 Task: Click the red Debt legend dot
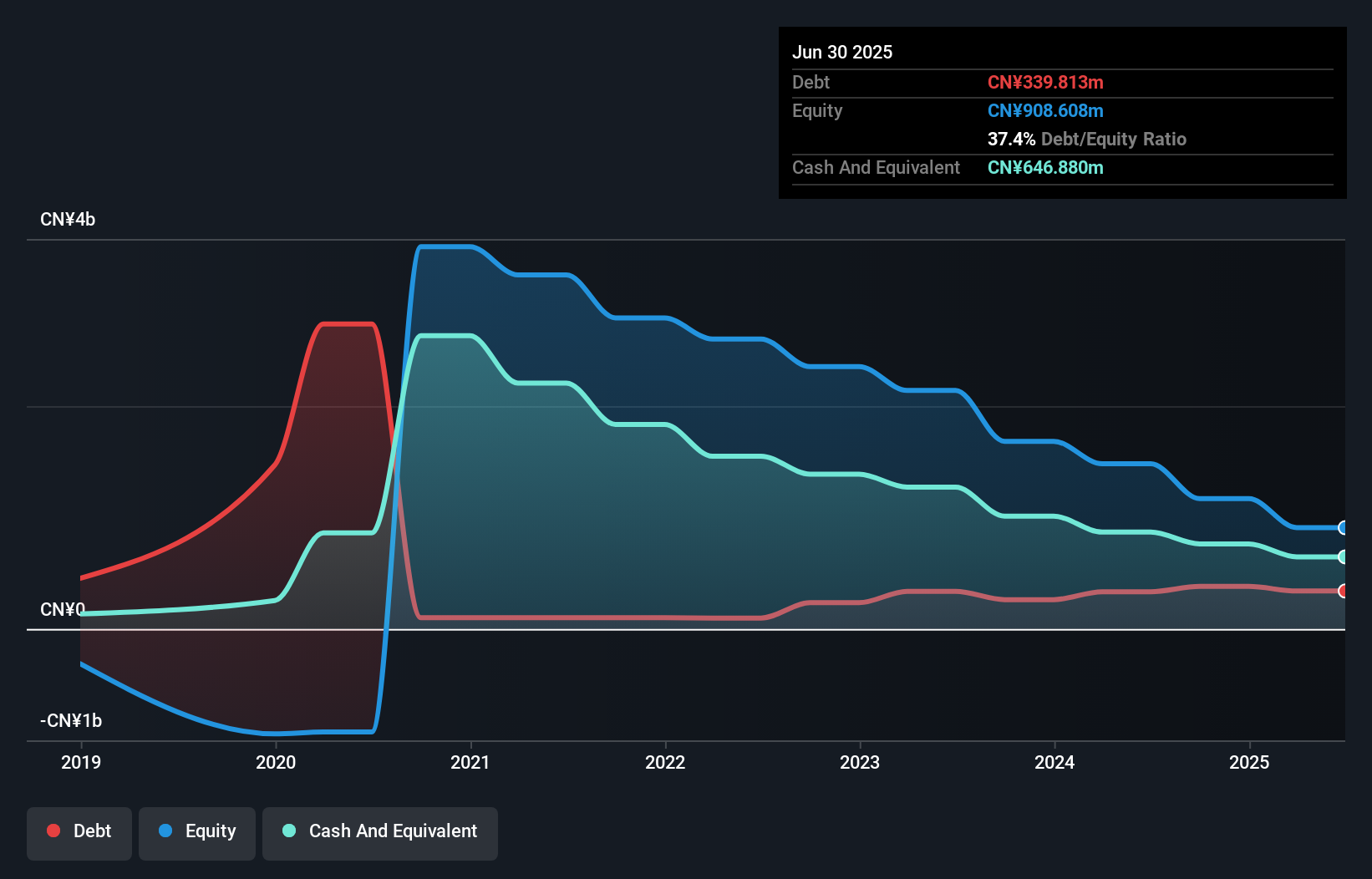[x=52, y=831]
